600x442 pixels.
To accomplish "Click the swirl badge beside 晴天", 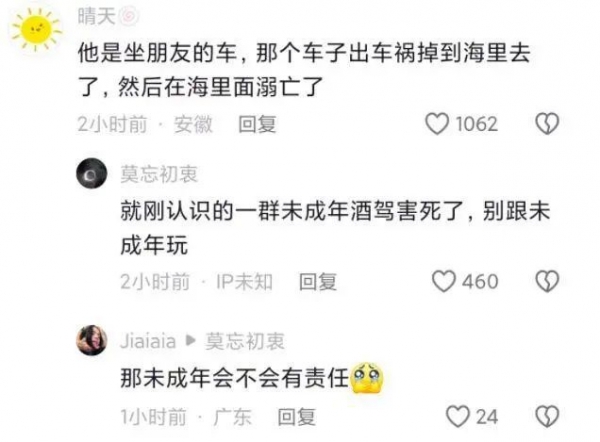I will (x=129, y=17).
